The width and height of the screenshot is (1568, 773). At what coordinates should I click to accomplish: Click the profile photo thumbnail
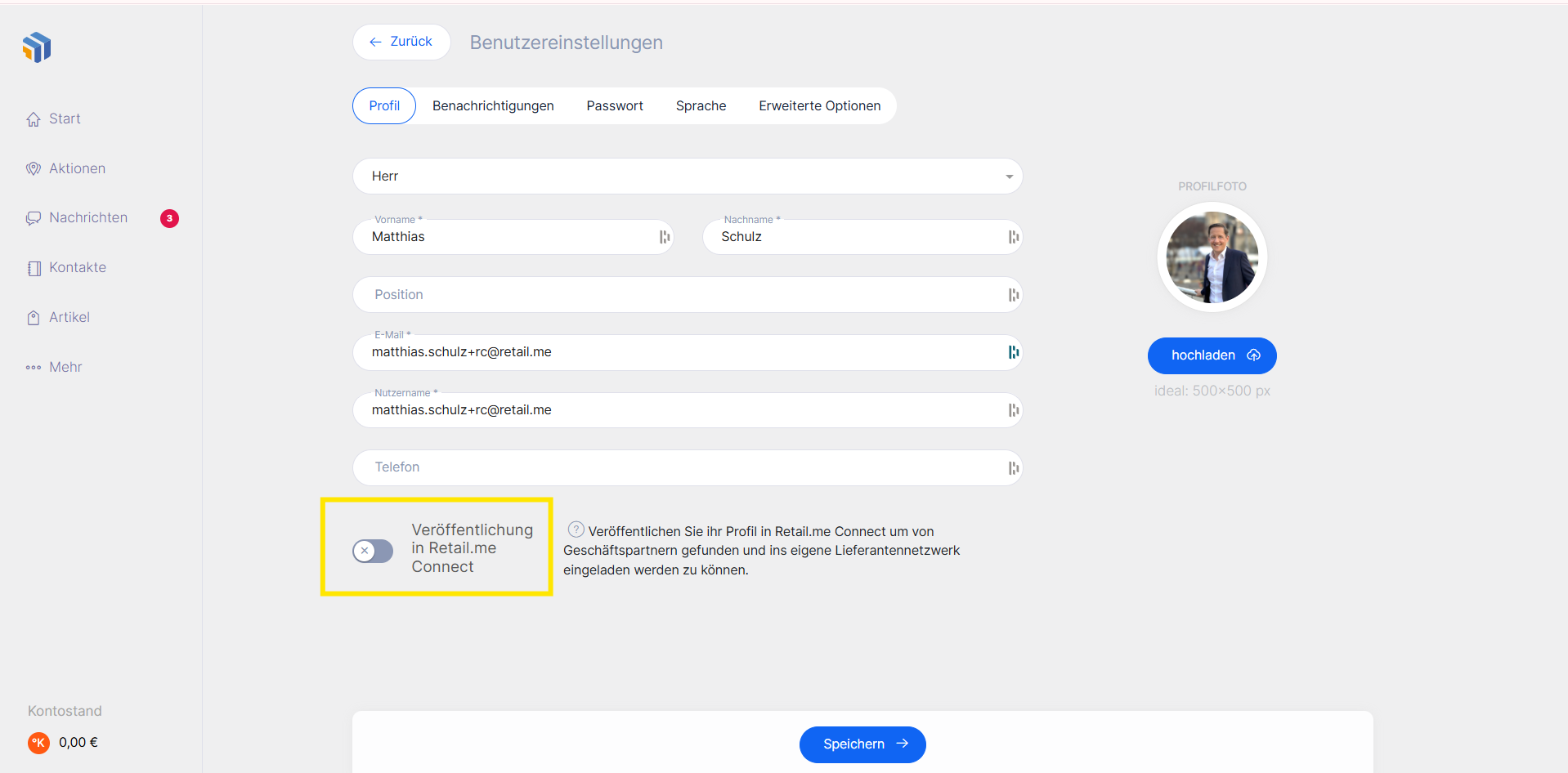point(1212,257)
